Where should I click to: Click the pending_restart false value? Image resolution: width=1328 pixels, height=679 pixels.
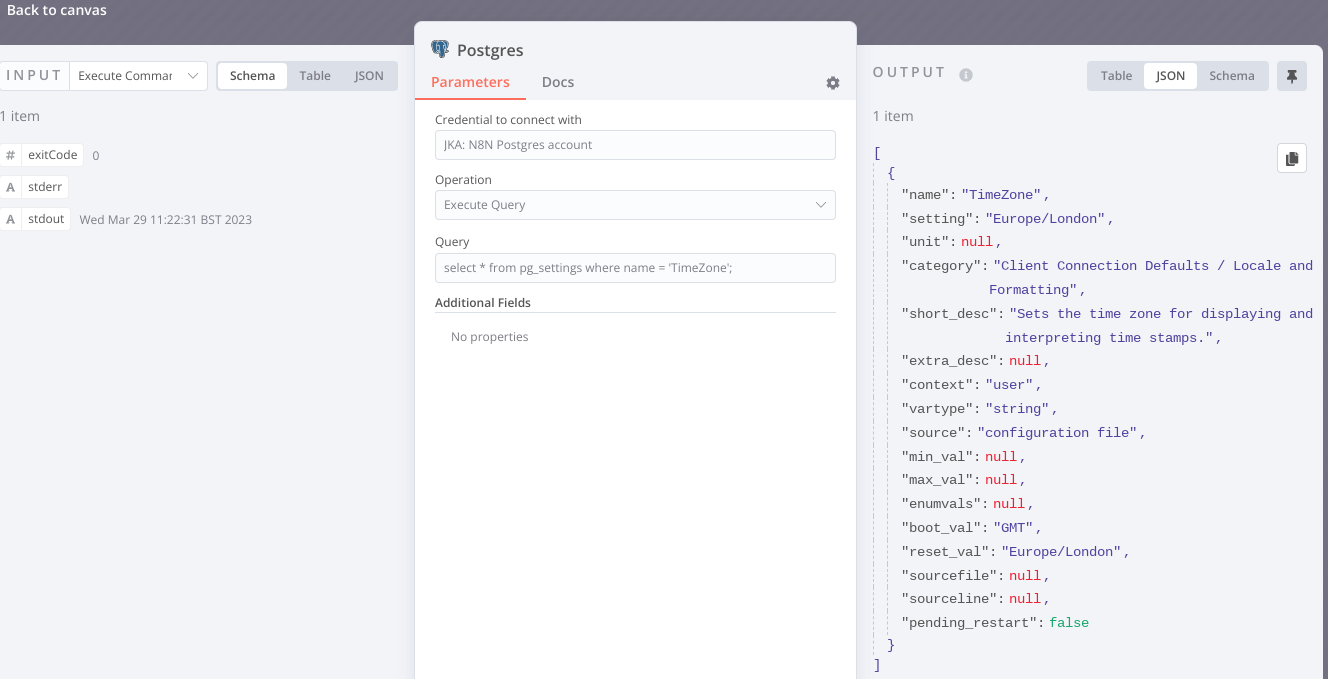(x=1069, y=623)
